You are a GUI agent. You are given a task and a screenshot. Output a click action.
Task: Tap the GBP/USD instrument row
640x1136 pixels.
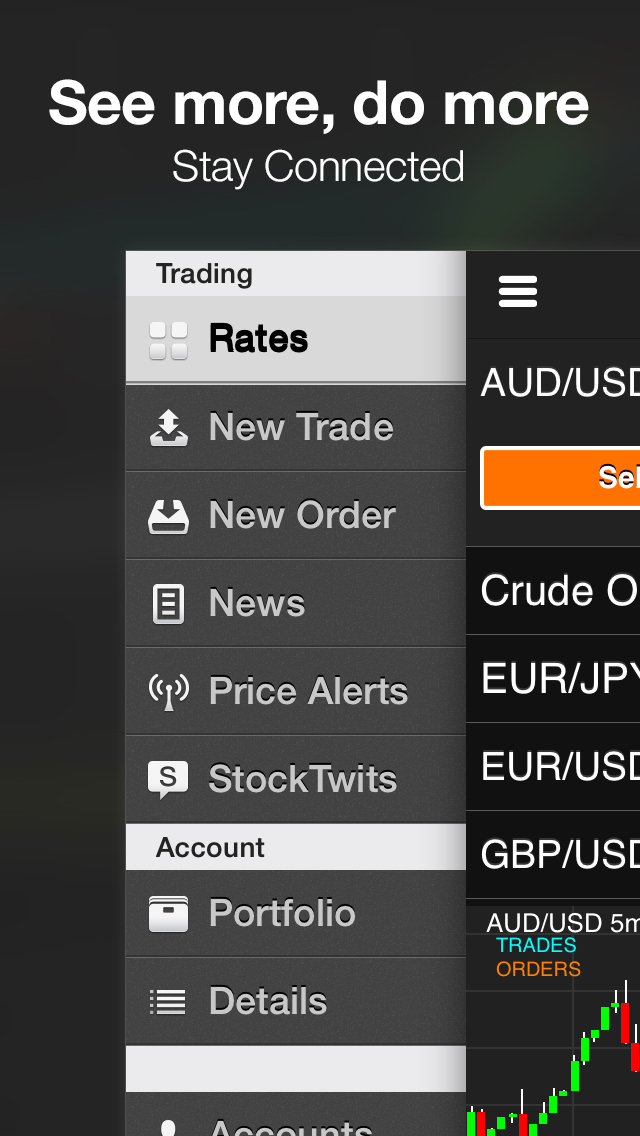558,855
